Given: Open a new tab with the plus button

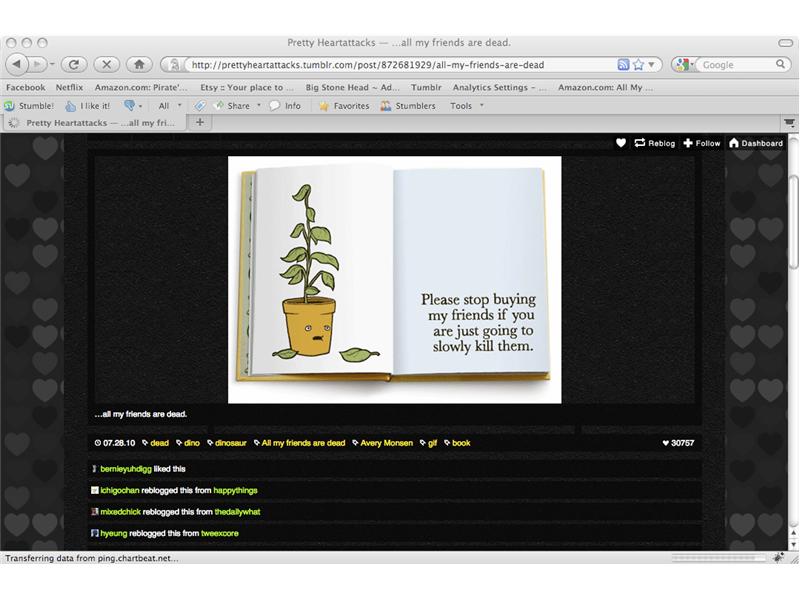Looking at the screenshot, I should click(x=200, y=122).
